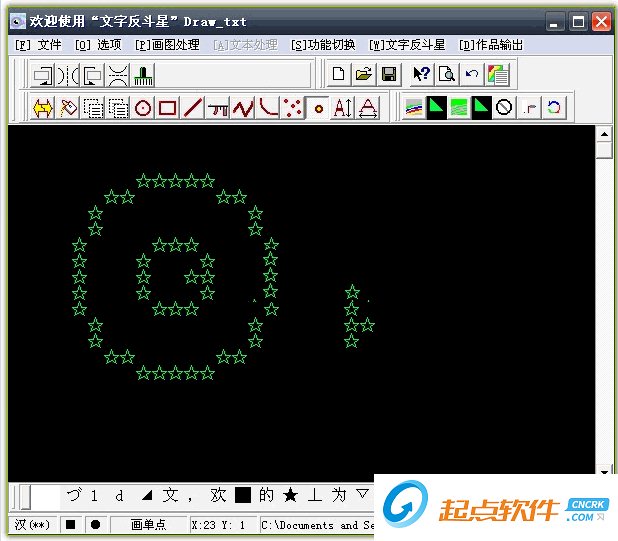Viewport: 618px width, 541px height.
Task: Pick the ◢ triangle character from character bar
Action: point(147,496)
